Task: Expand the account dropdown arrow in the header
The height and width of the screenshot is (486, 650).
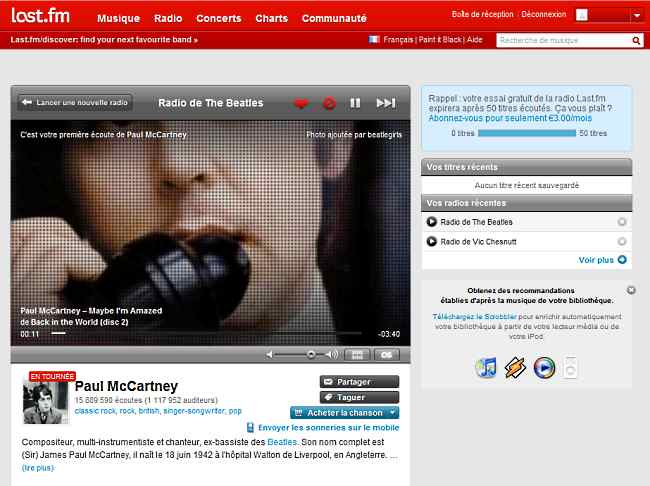Action: click(637, 16)
